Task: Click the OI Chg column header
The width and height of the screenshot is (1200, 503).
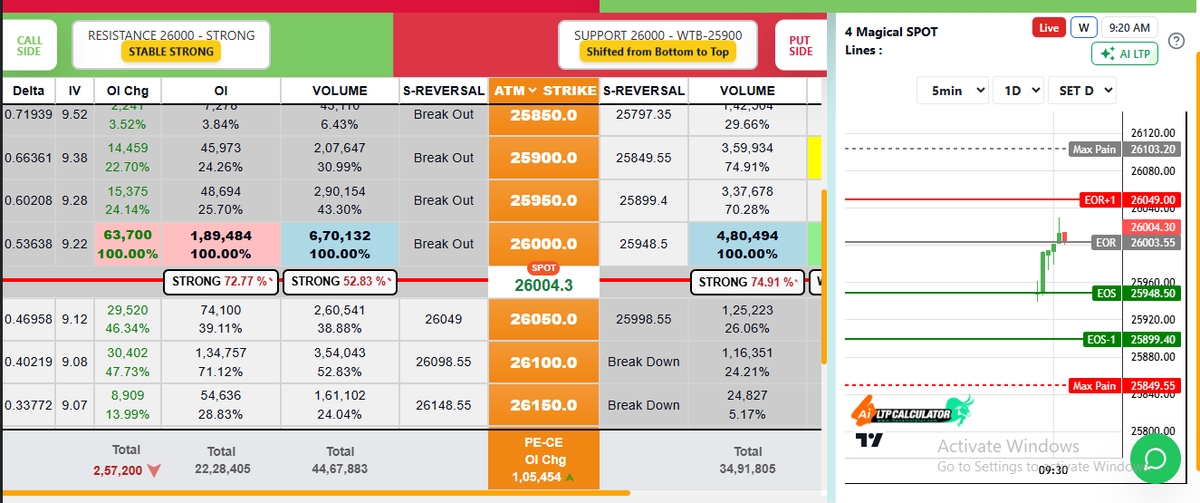Action: [128, 91]
